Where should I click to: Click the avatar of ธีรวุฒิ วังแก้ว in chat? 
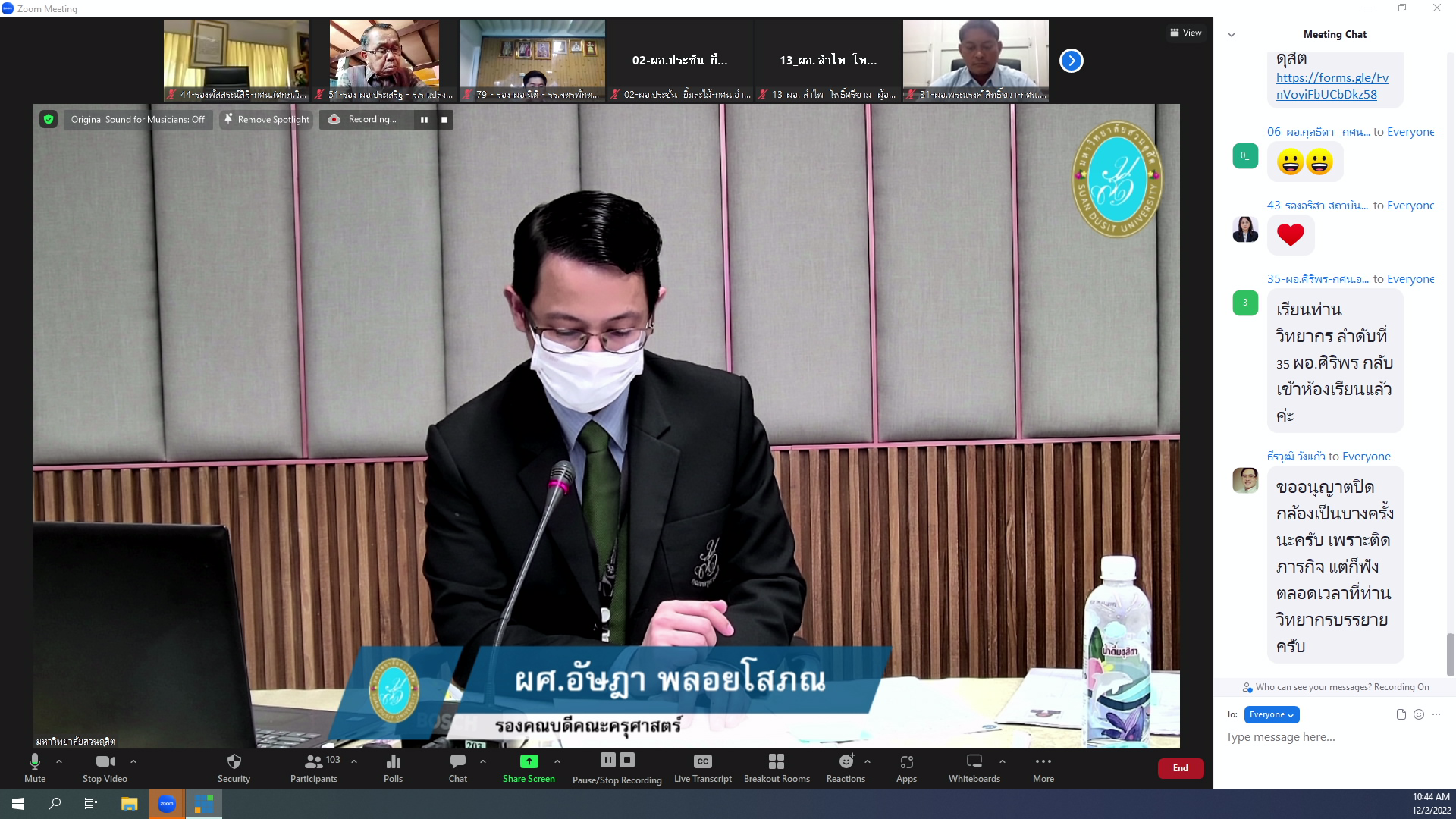pos(1245,480)
